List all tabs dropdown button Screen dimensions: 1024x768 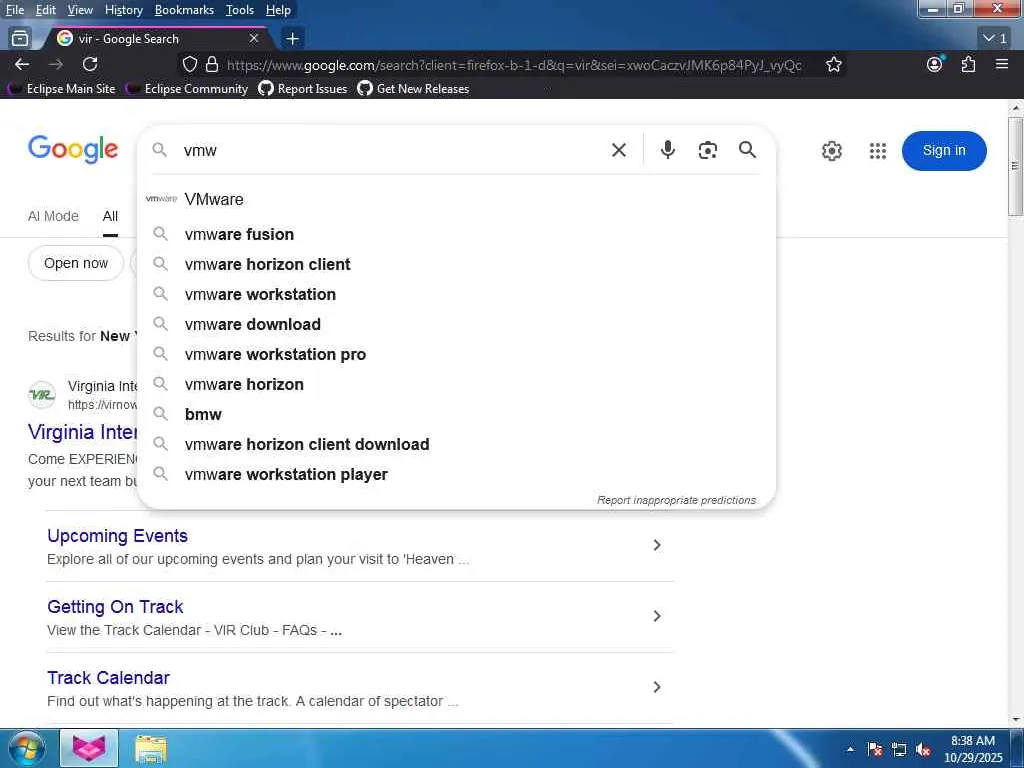(995, 39)
